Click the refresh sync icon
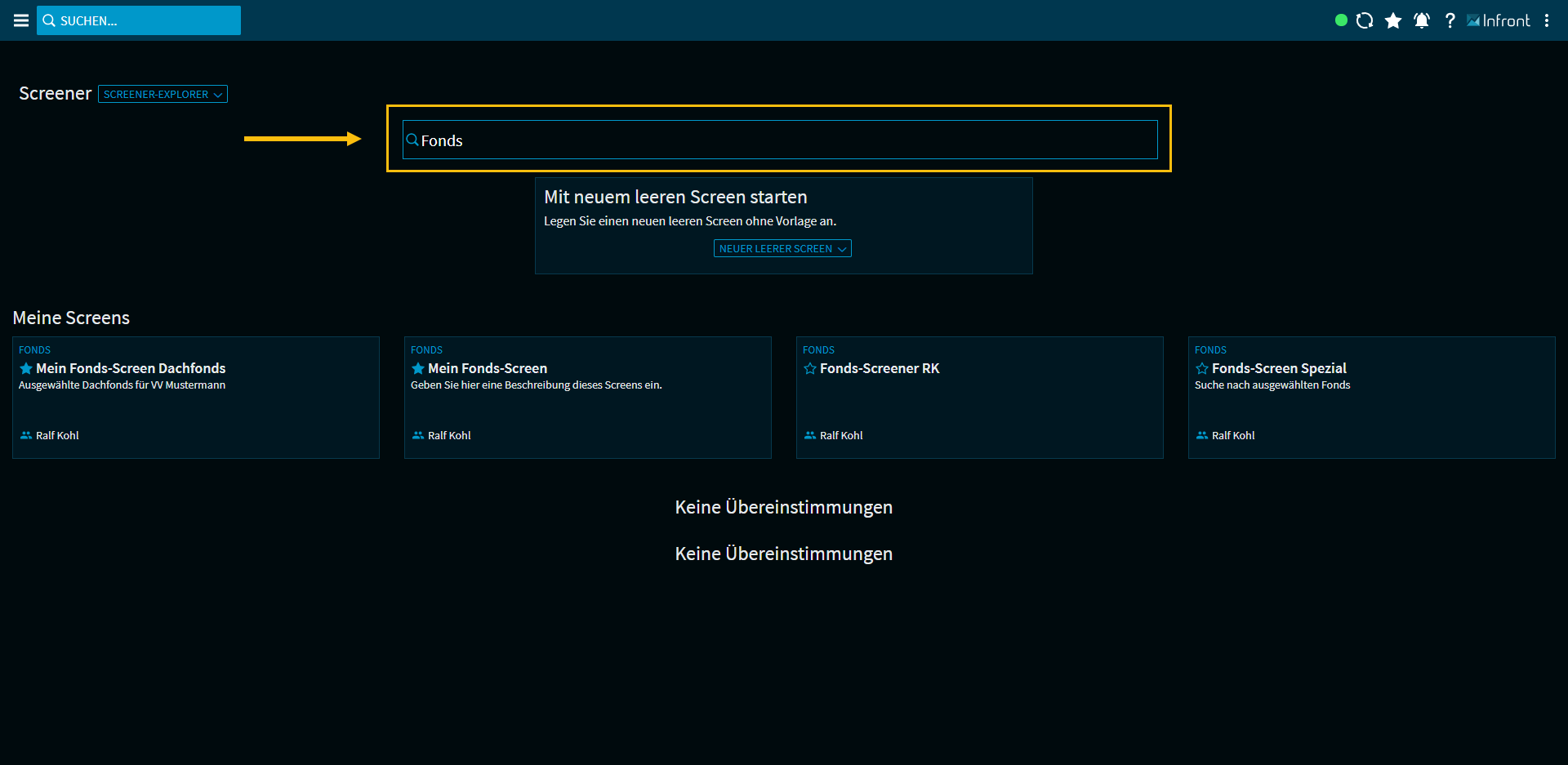 1365,20
